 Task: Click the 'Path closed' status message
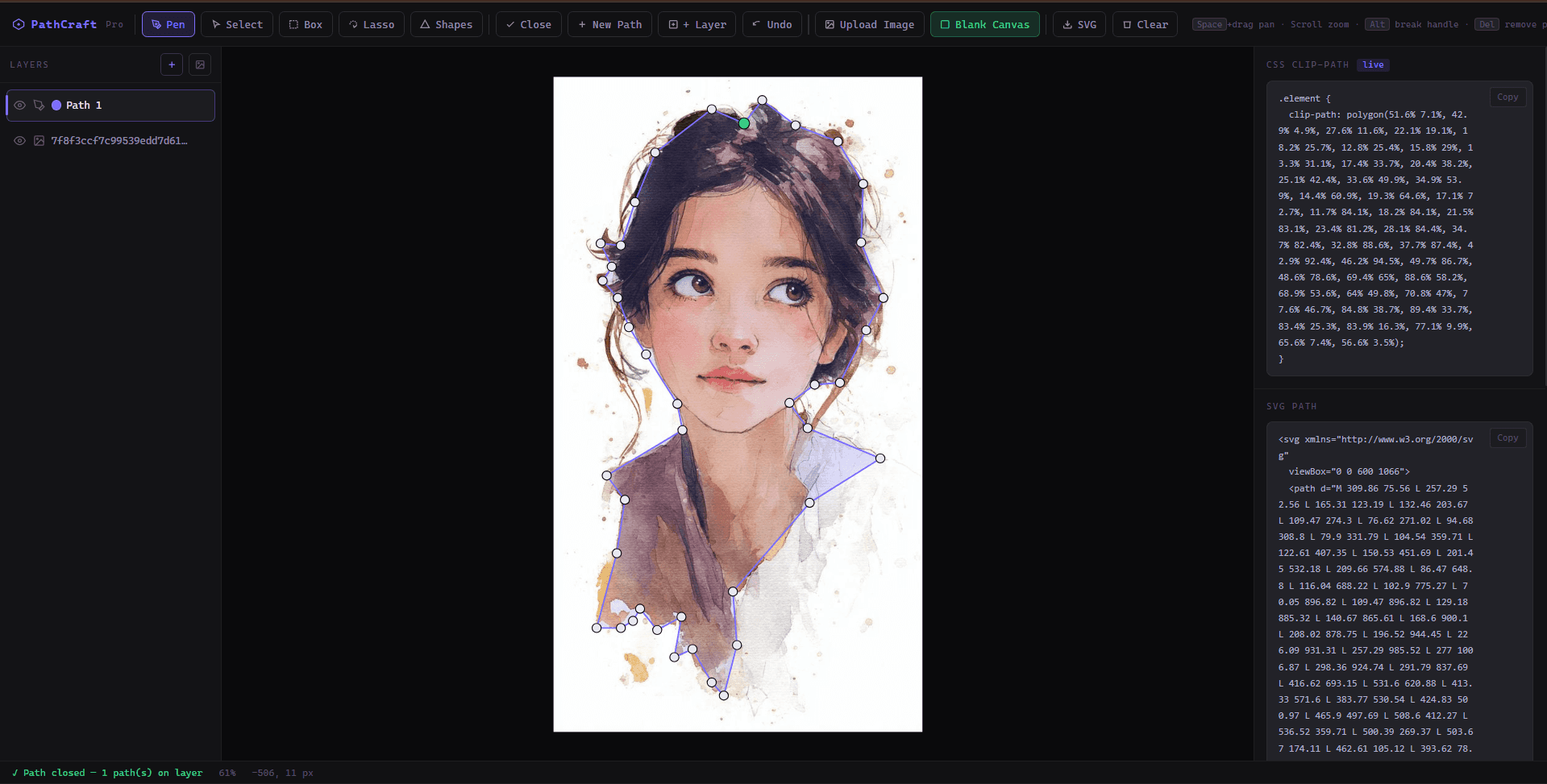click(107, 773)
